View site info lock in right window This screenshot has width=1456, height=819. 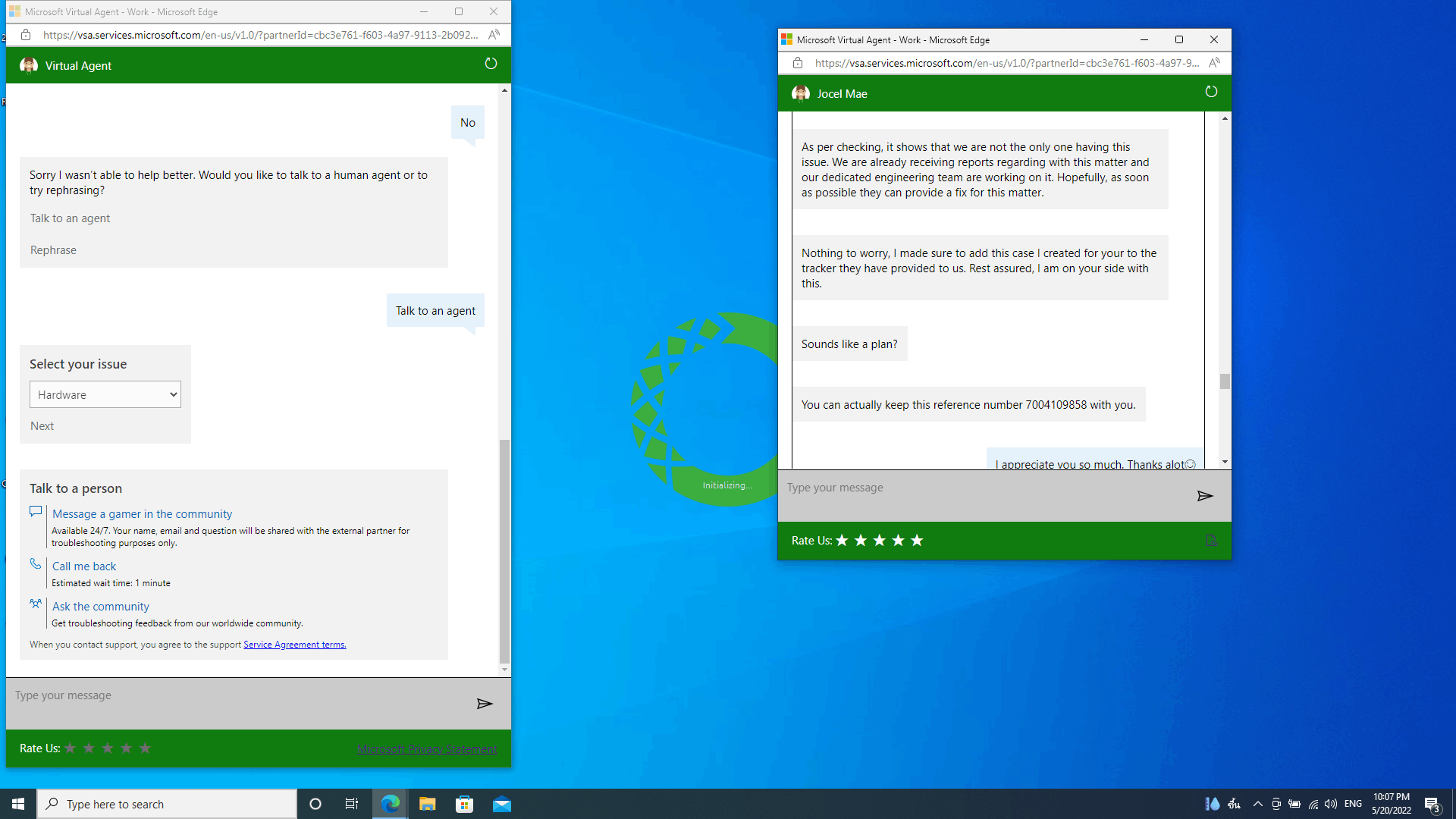tap(798, 63)
